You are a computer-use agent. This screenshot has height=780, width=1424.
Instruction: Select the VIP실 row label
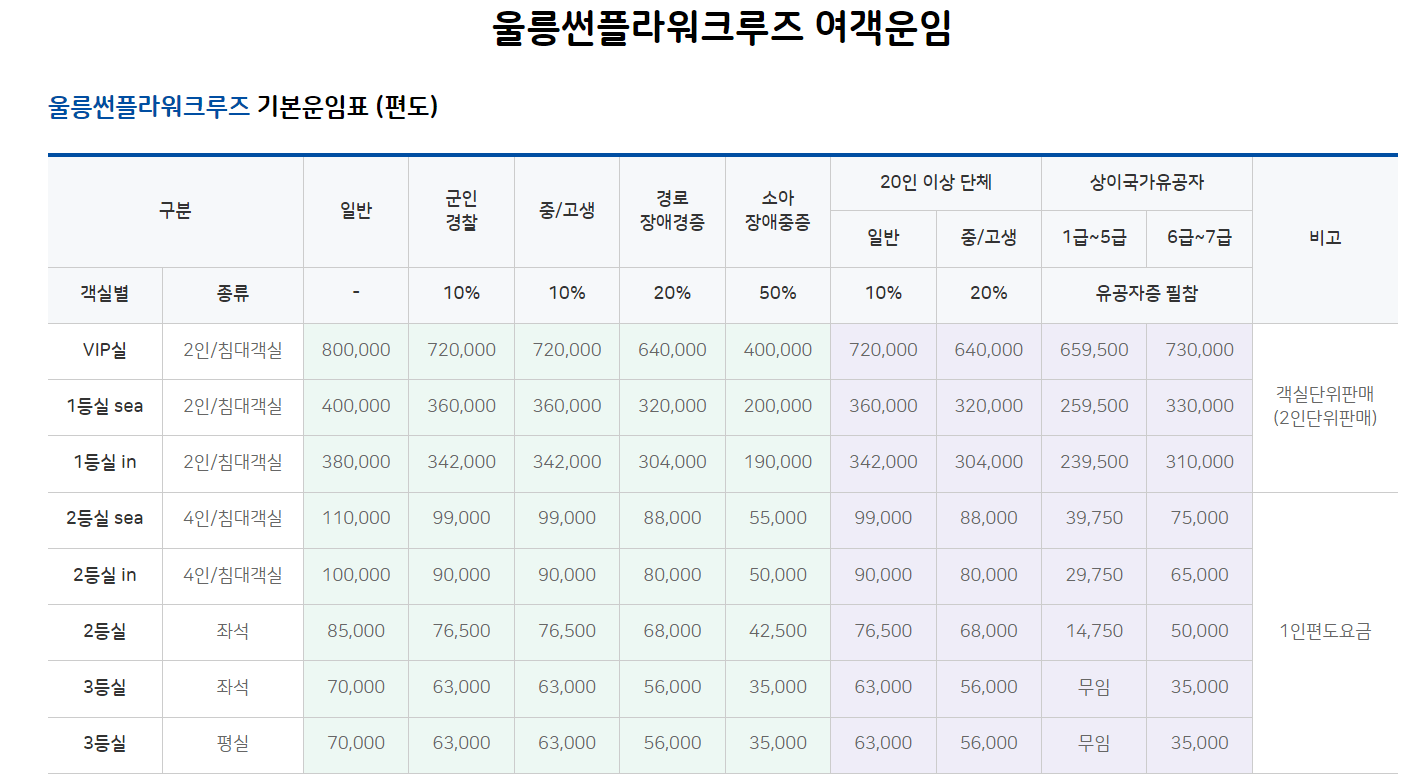(105, 350)
